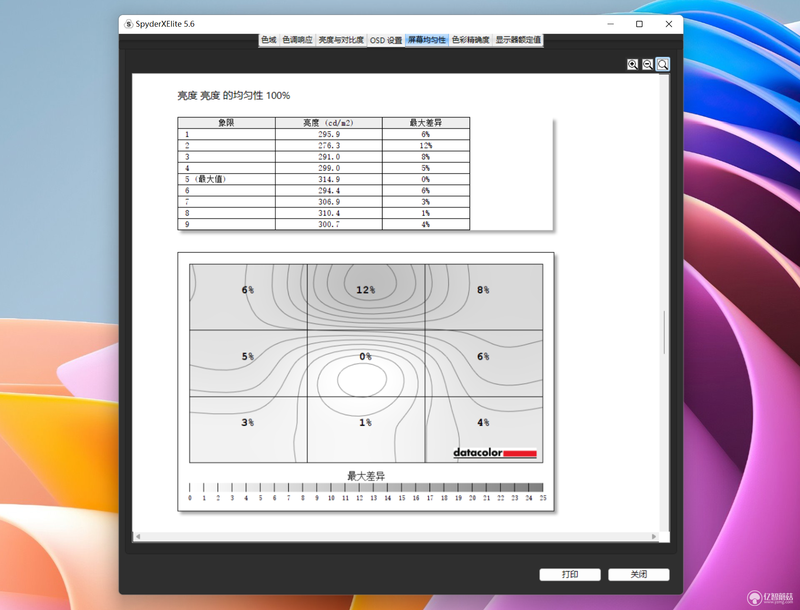Click the 最大差异 legend title below the map

366,476
